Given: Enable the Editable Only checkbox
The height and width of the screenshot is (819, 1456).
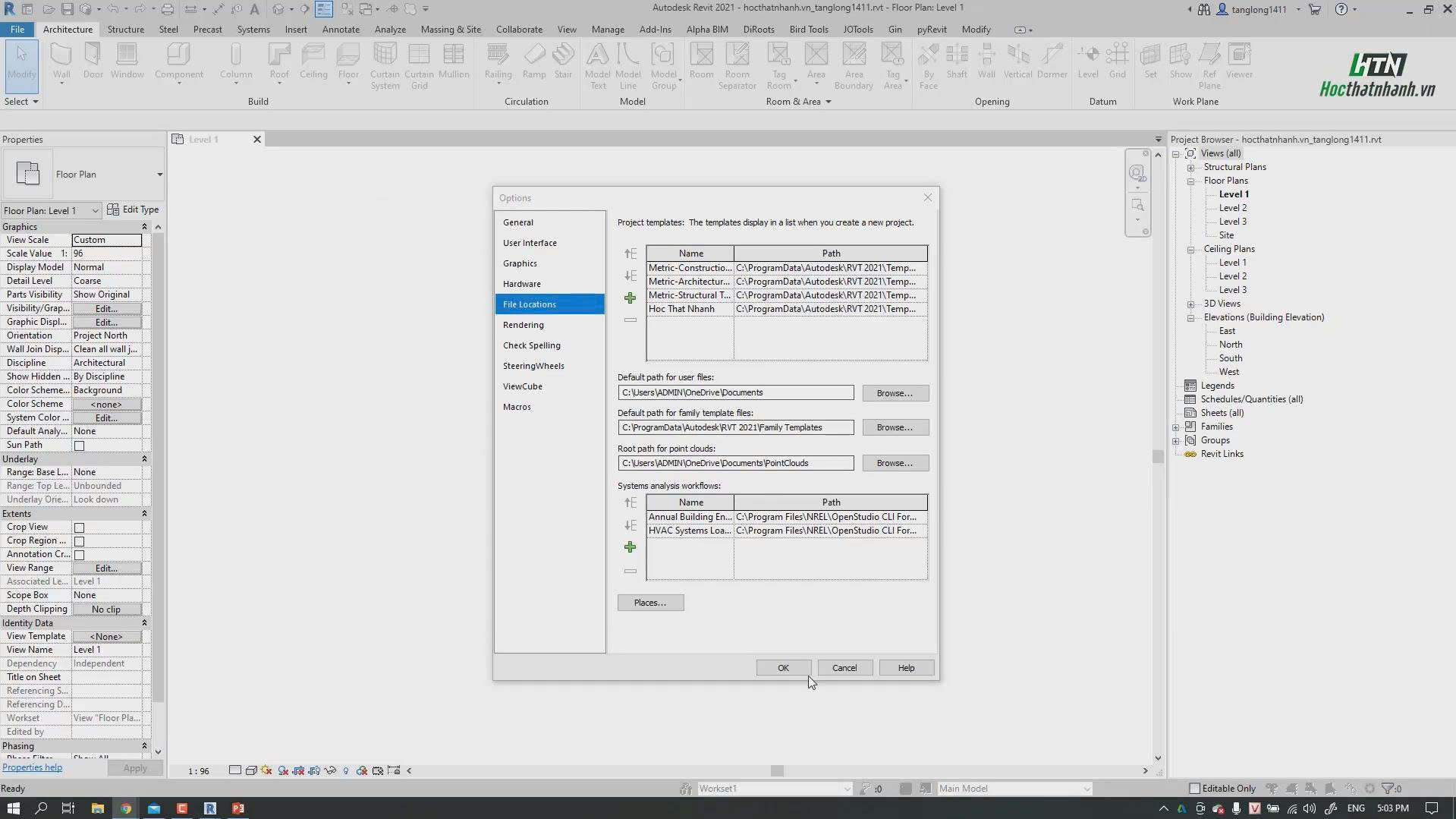Looking at the screenshot, I should tap(1195, 789).
